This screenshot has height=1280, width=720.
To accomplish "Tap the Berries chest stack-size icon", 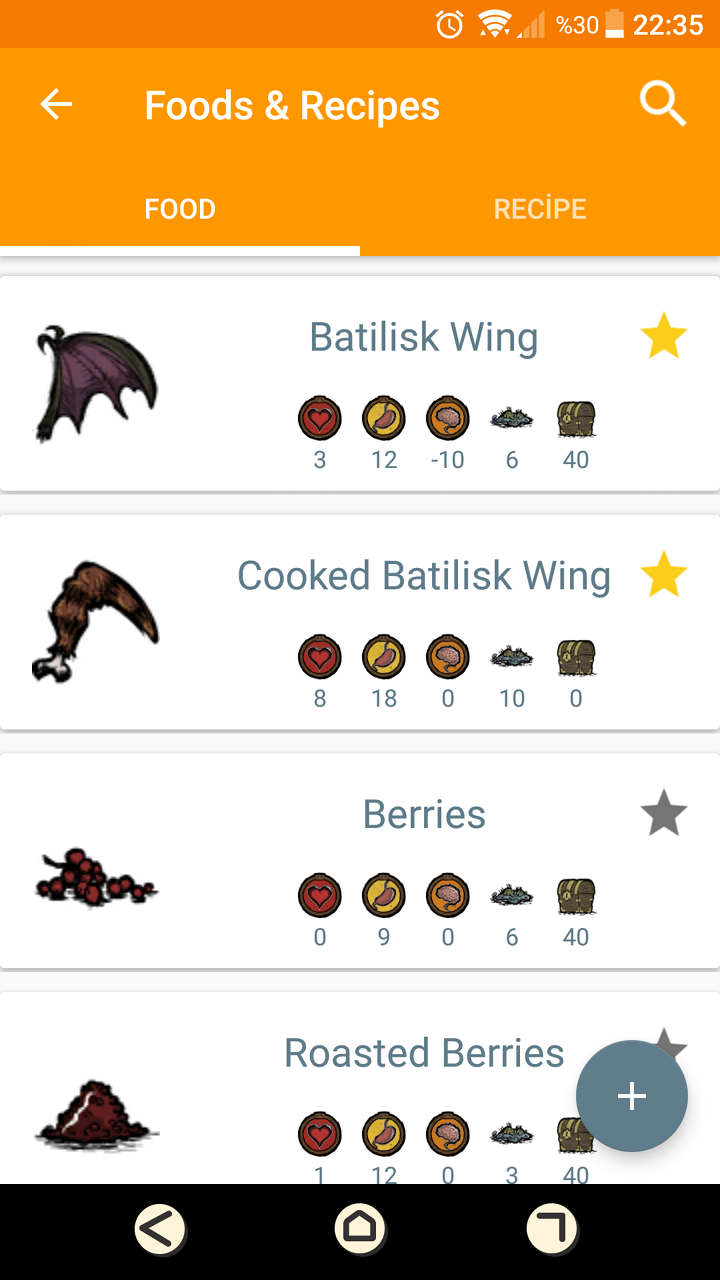I will (x=576, y=895).
